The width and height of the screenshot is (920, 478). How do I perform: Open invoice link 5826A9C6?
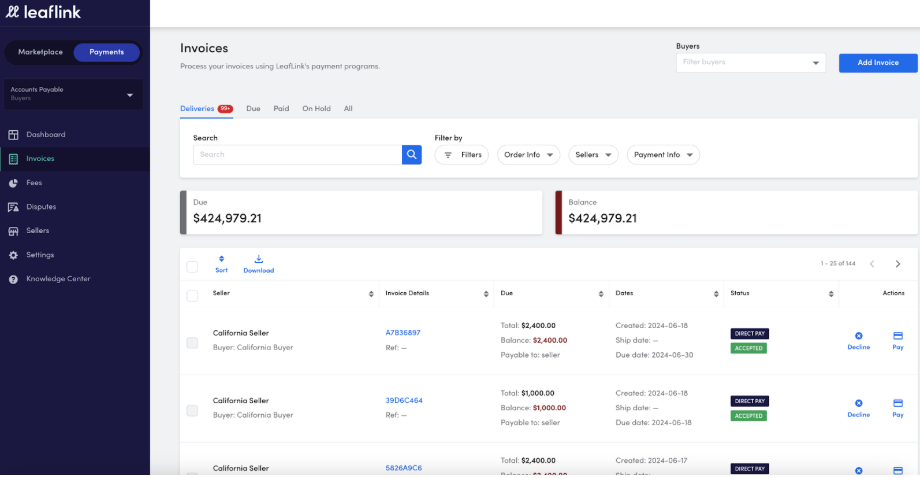pos(403,468)
